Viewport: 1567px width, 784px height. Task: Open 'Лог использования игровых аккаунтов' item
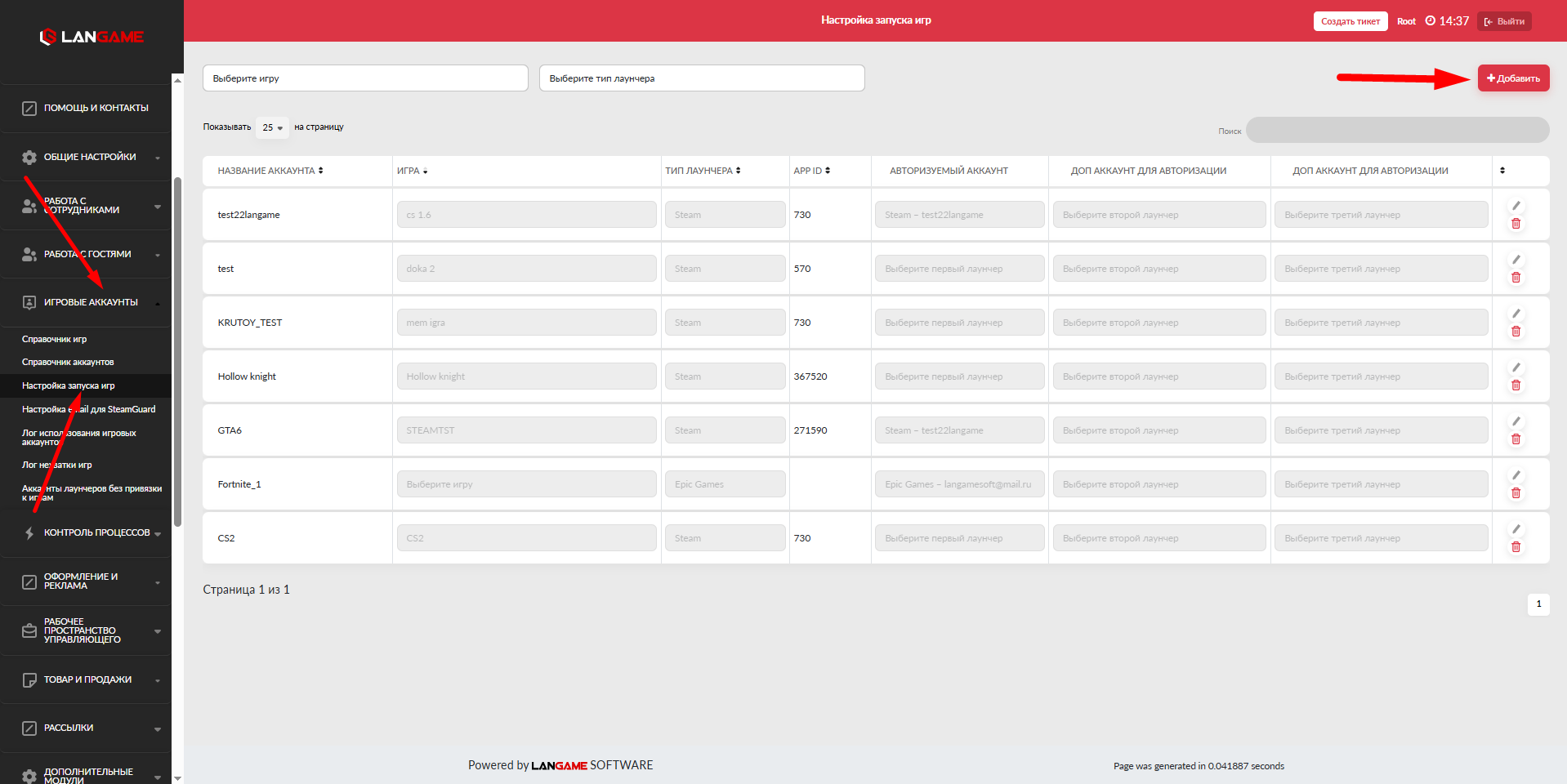tap(78, 438)
